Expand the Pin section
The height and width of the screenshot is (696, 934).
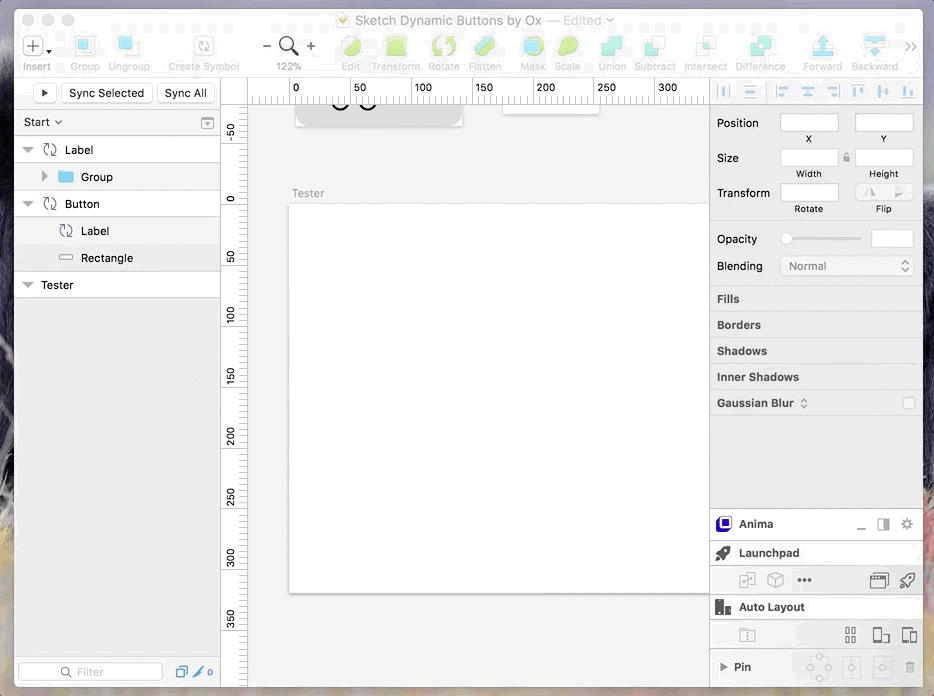coord(723,667)
